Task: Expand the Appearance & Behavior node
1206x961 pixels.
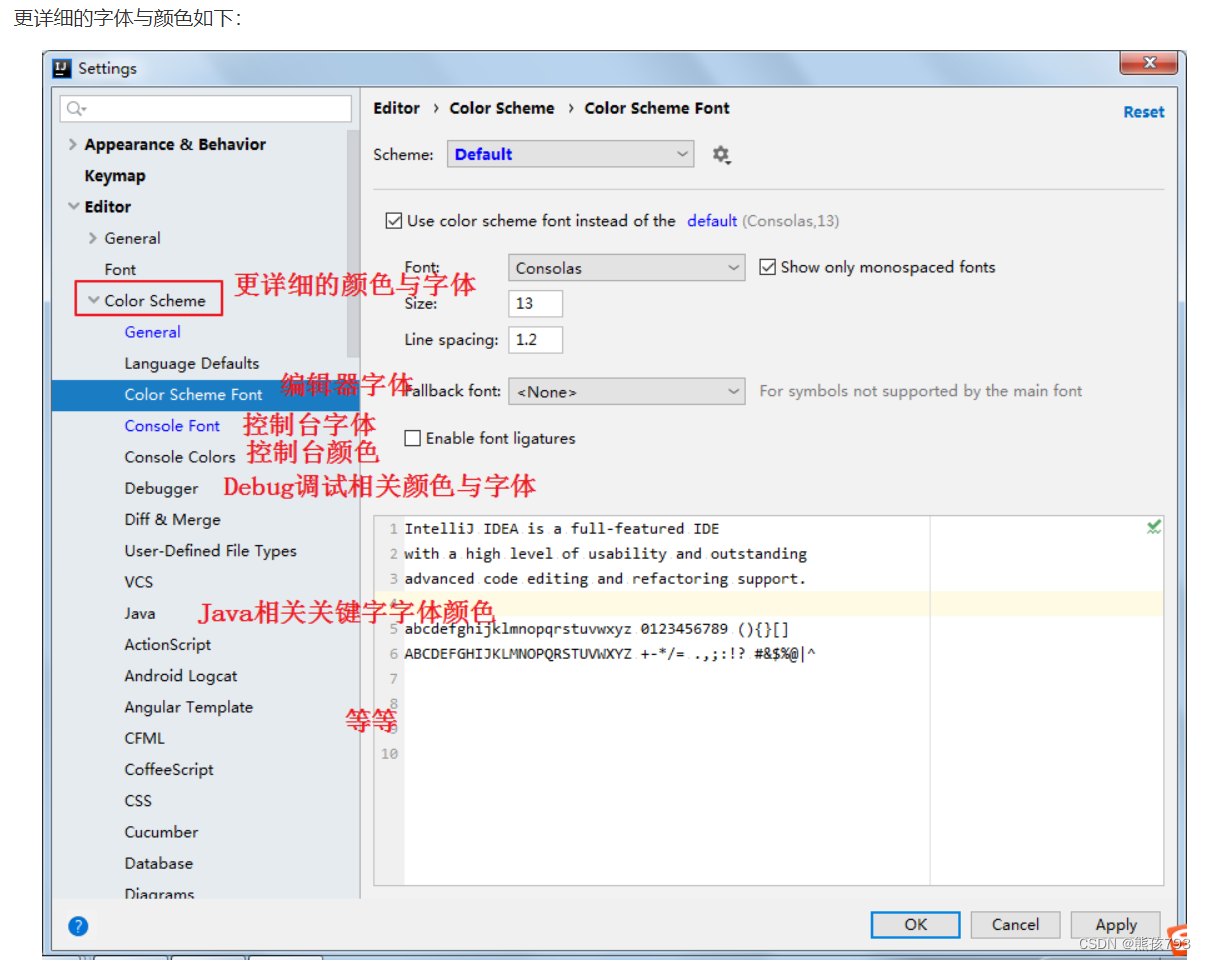Action: (72, 144)
